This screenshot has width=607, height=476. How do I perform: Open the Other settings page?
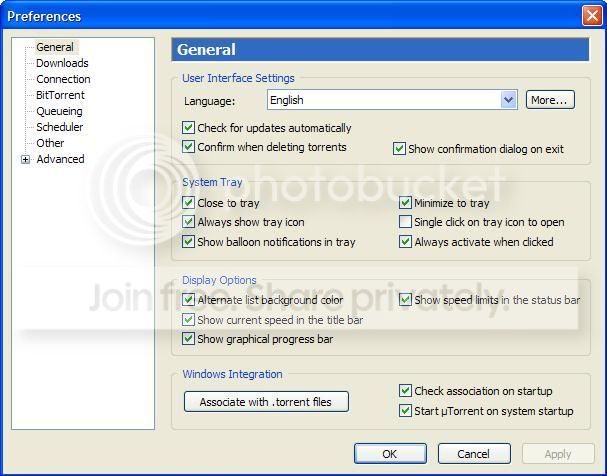pos(50,143)
